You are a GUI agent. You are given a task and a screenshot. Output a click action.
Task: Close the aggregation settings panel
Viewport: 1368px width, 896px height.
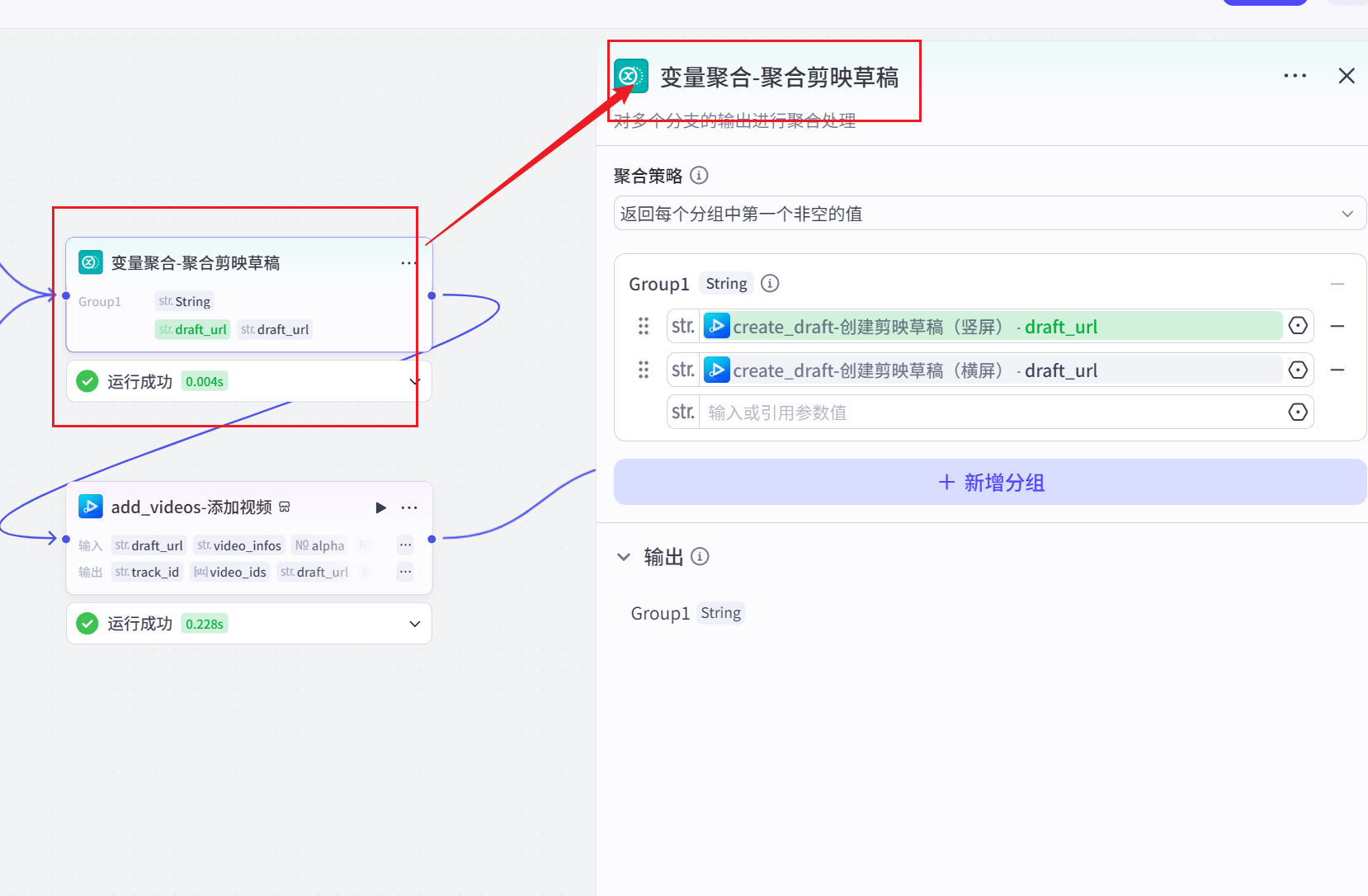(1347, 75)
